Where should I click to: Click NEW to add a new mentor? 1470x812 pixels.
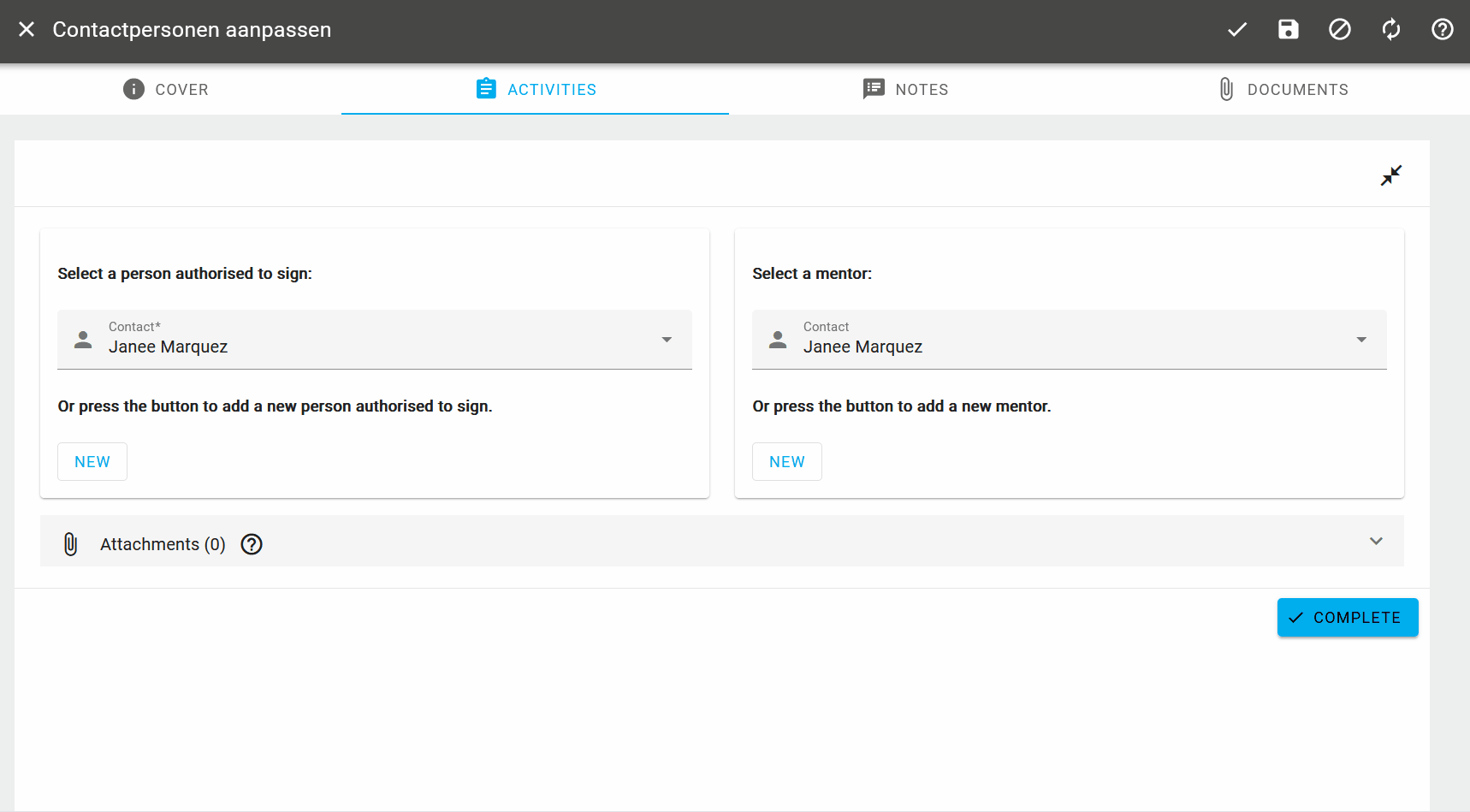tap(786, 461)
